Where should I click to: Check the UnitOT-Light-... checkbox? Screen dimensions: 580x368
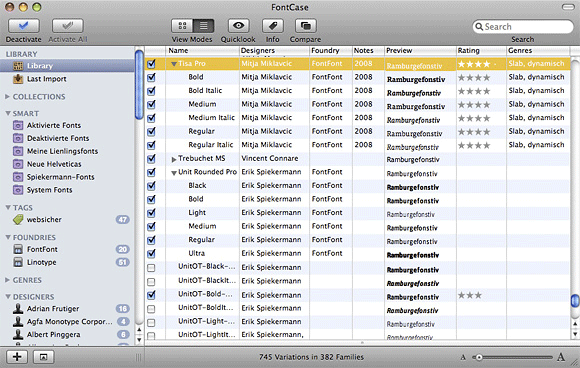point(151,323)
